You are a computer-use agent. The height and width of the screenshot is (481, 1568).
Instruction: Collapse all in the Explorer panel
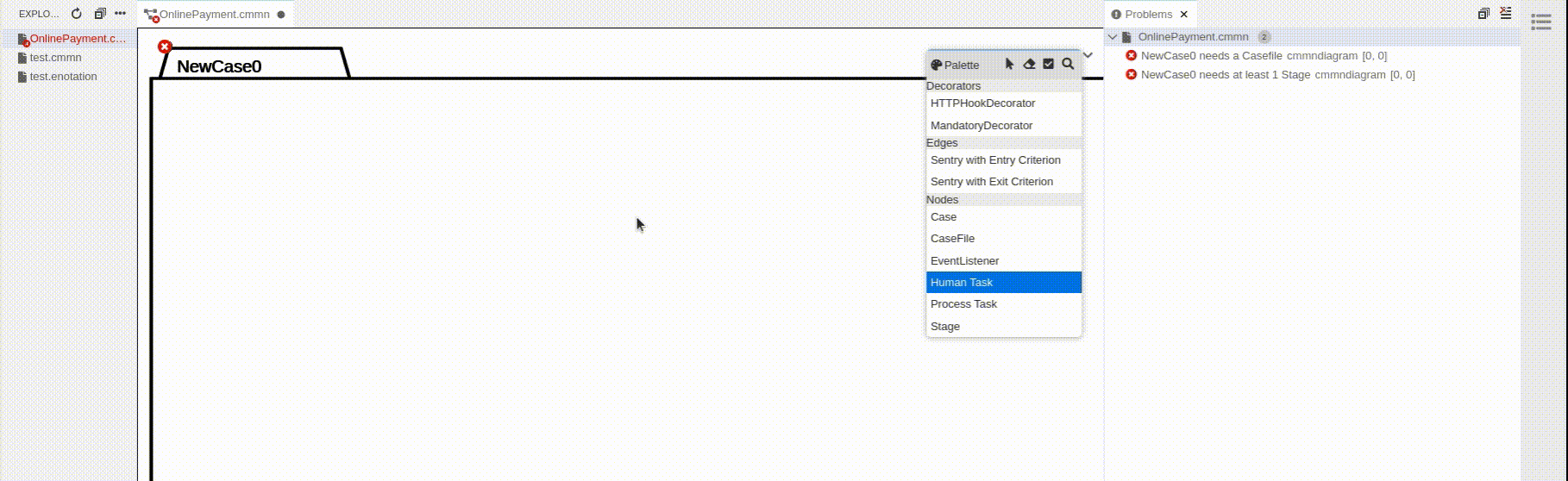click(100, 14)
